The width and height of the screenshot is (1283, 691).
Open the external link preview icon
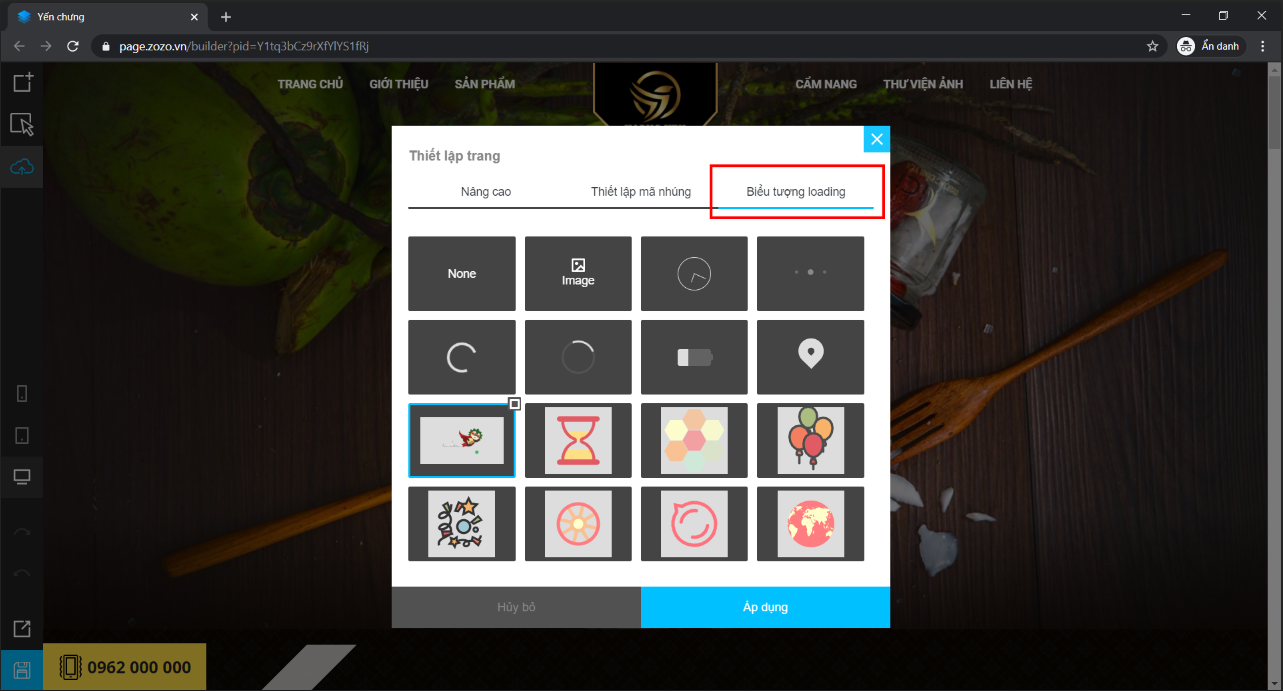[22, 629]
